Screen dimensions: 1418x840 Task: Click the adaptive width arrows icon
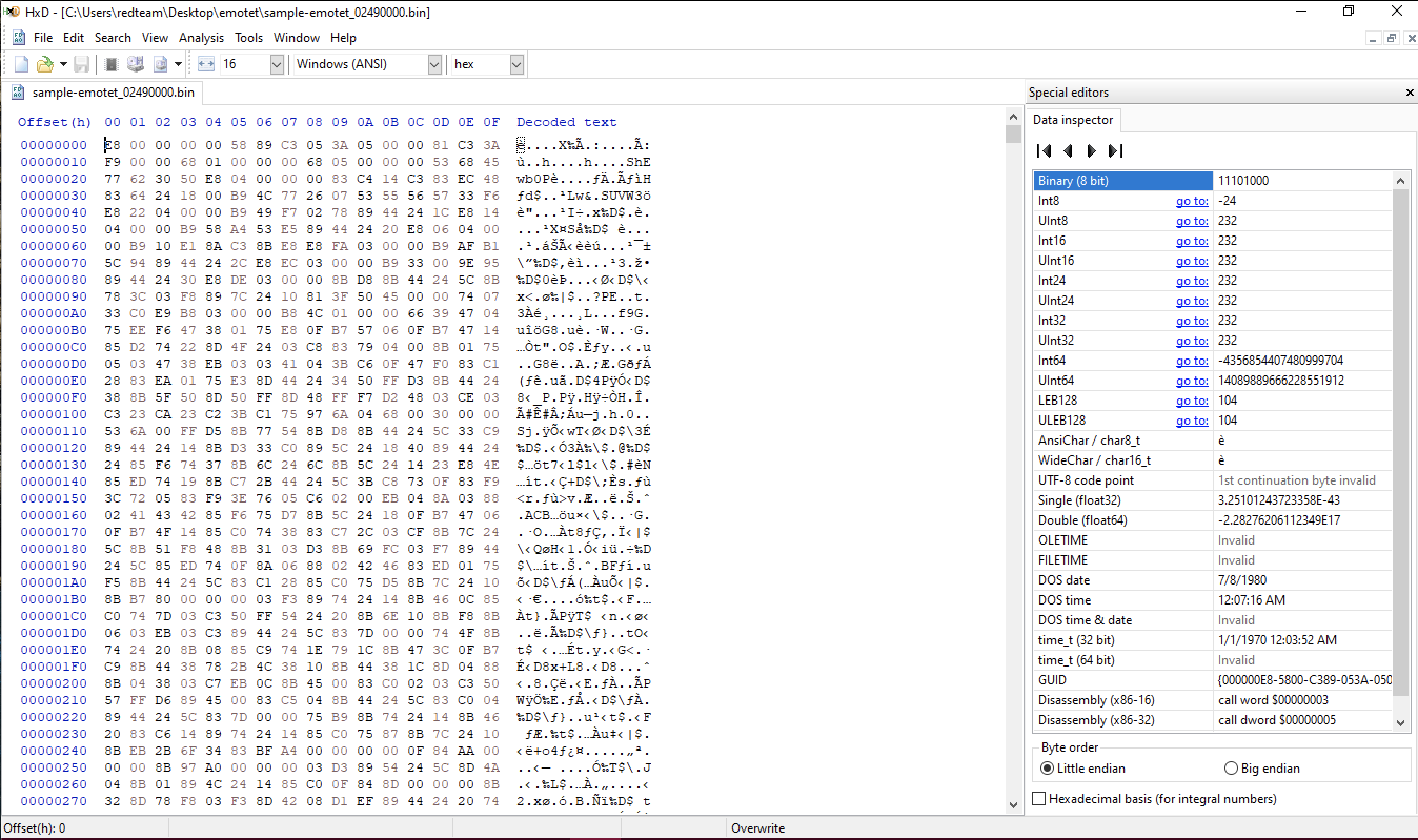click(x=206, y=65)
